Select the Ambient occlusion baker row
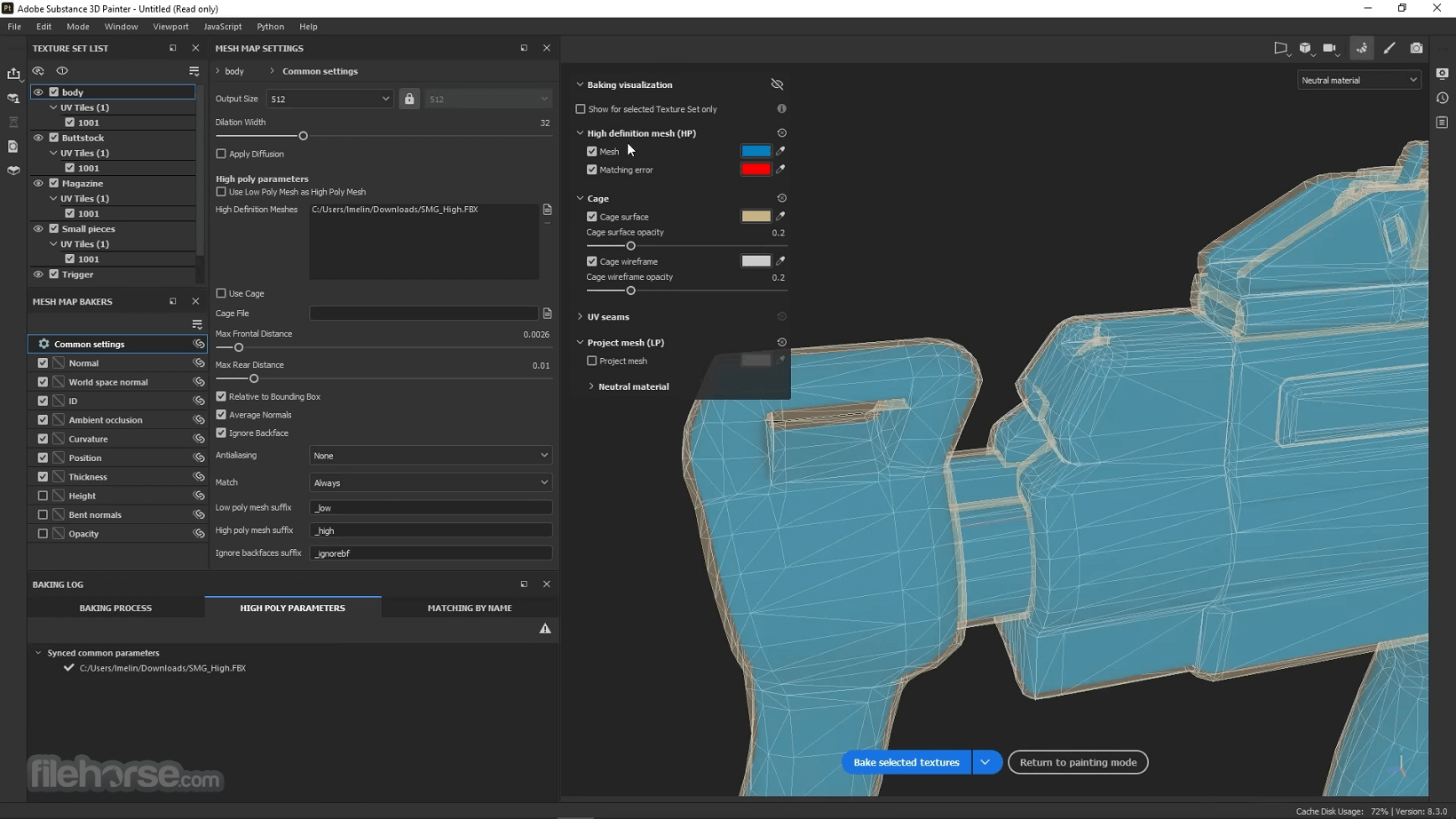1456x819 pixels. click(x=117, y=420)
